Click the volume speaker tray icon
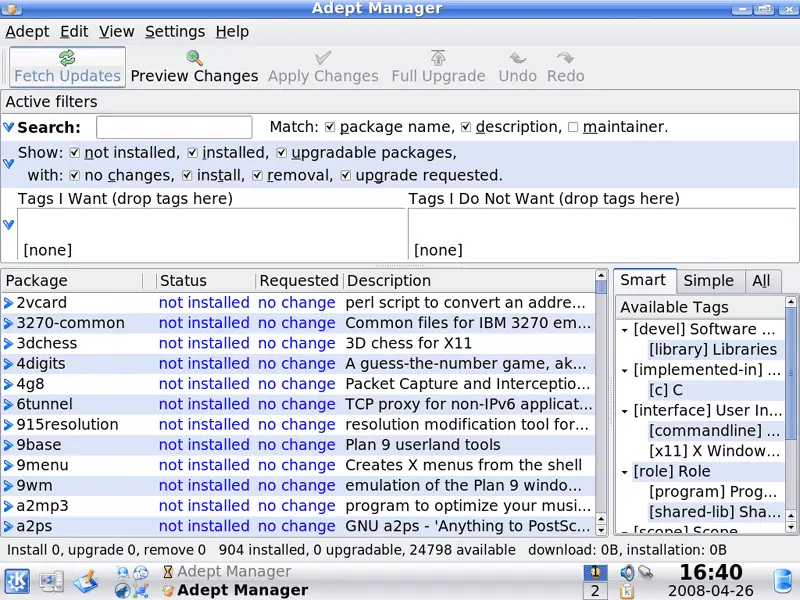 (627, 572)
